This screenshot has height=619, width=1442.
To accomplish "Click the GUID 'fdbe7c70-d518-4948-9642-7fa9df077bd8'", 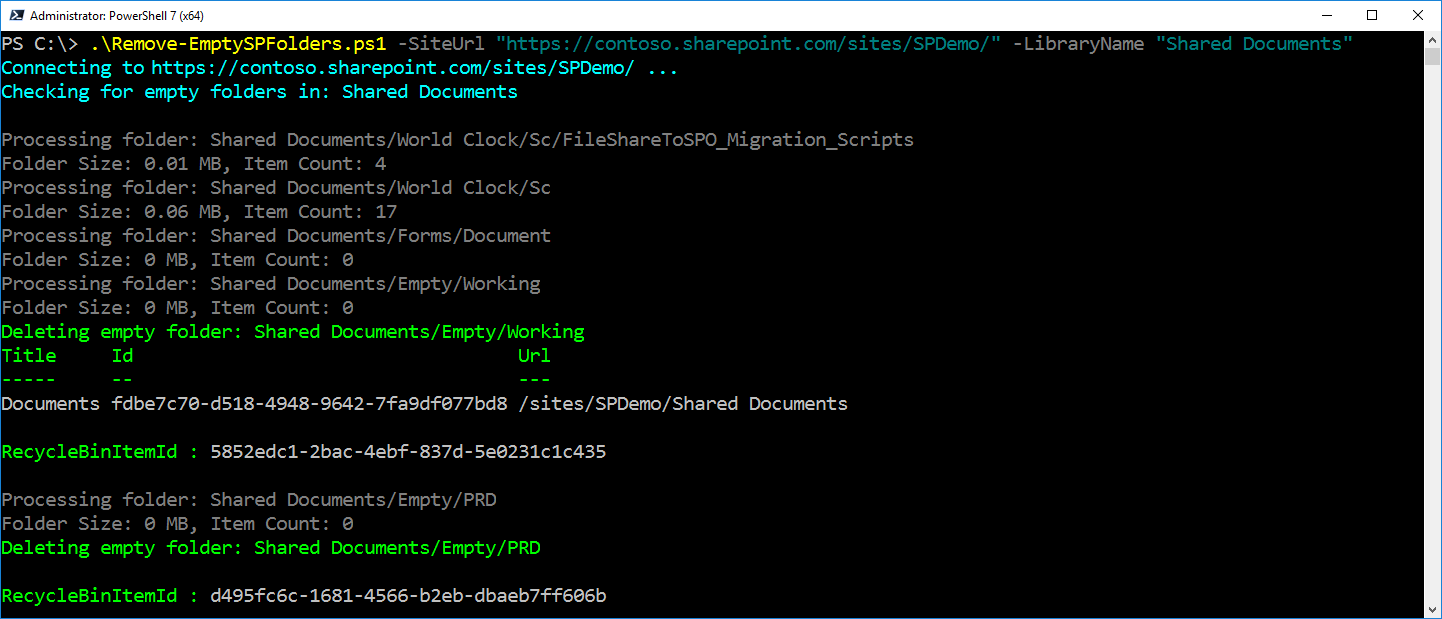I will coord(309,404).
